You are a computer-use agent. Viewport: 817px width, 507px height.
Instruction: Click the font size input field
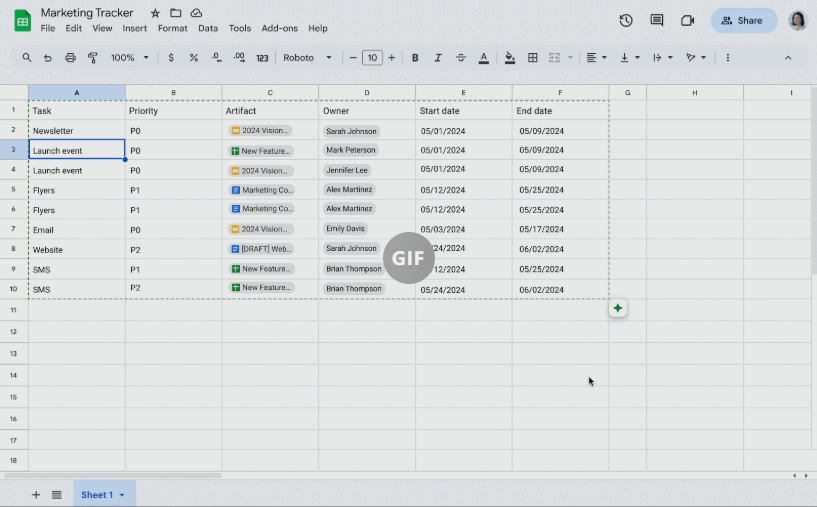click(372, 58)
